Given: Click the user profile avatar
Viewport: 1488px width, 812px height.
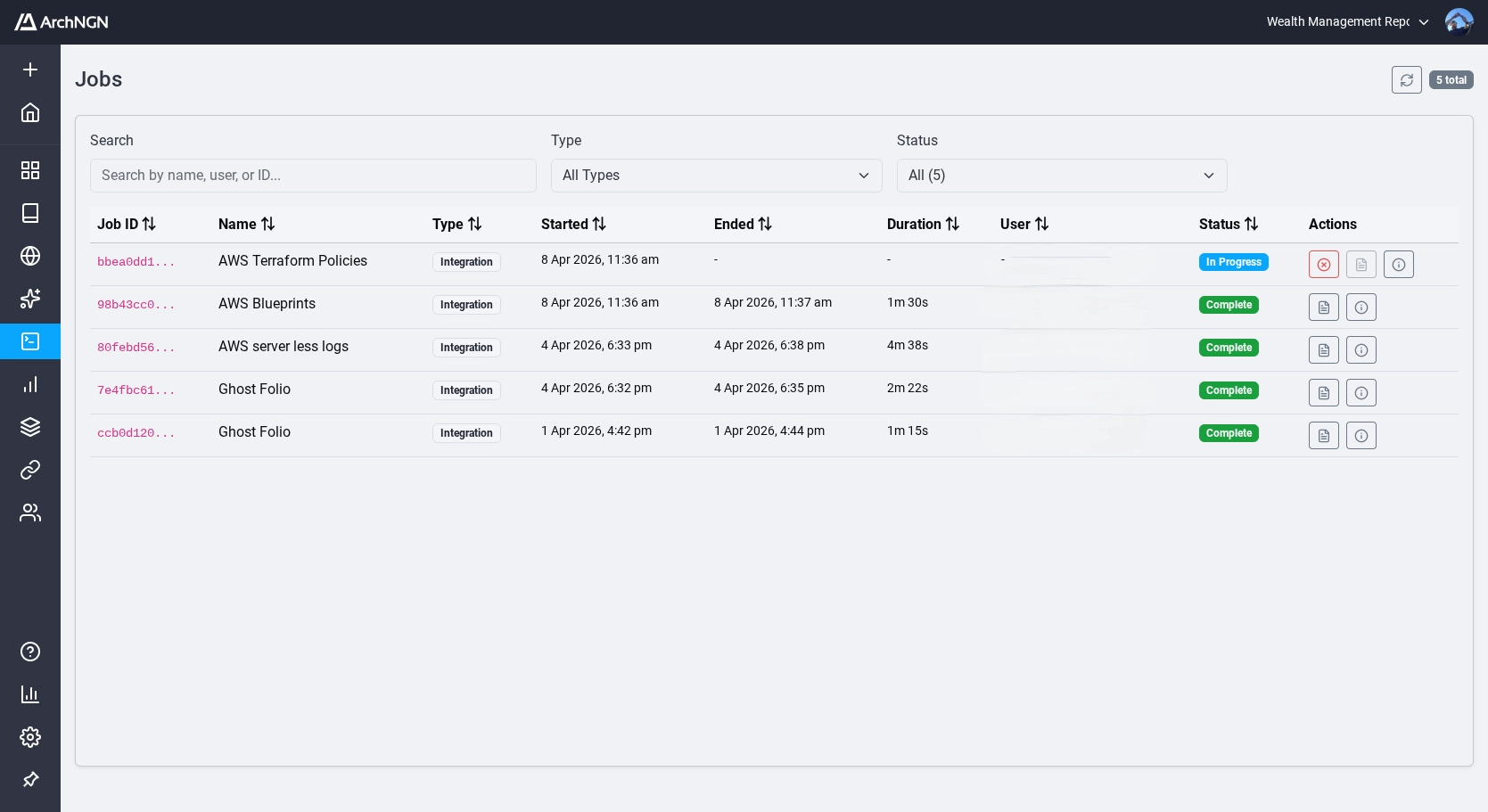Looking at the screenshot, I should (1459, 21).
